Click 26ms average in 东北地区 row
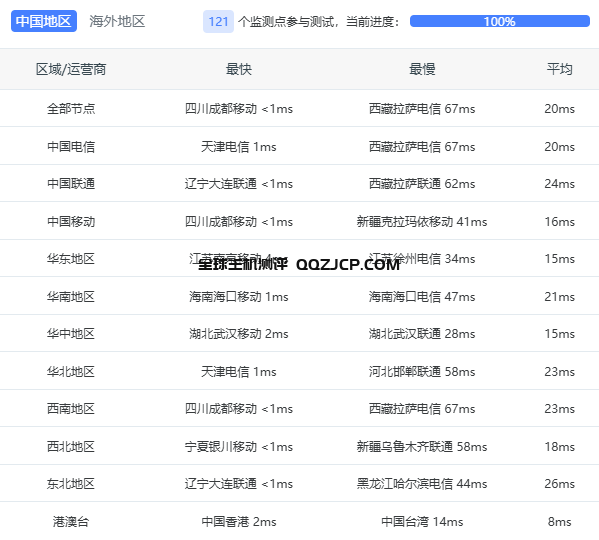Image resolution: width=599 pixels, height=540 pixels. click(559, 484)
